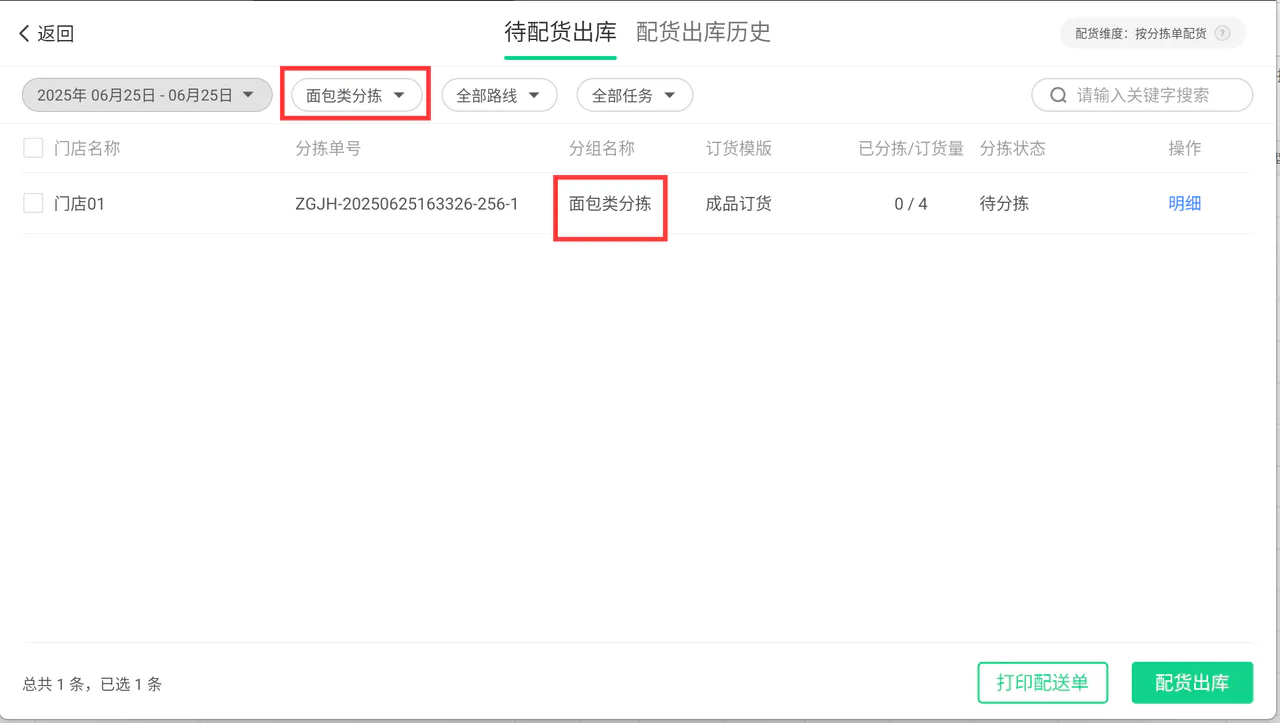The width and height of the screenshot is (1280, 723).
Task: Click the 门店01 store name cell
Action: point(79,204)
